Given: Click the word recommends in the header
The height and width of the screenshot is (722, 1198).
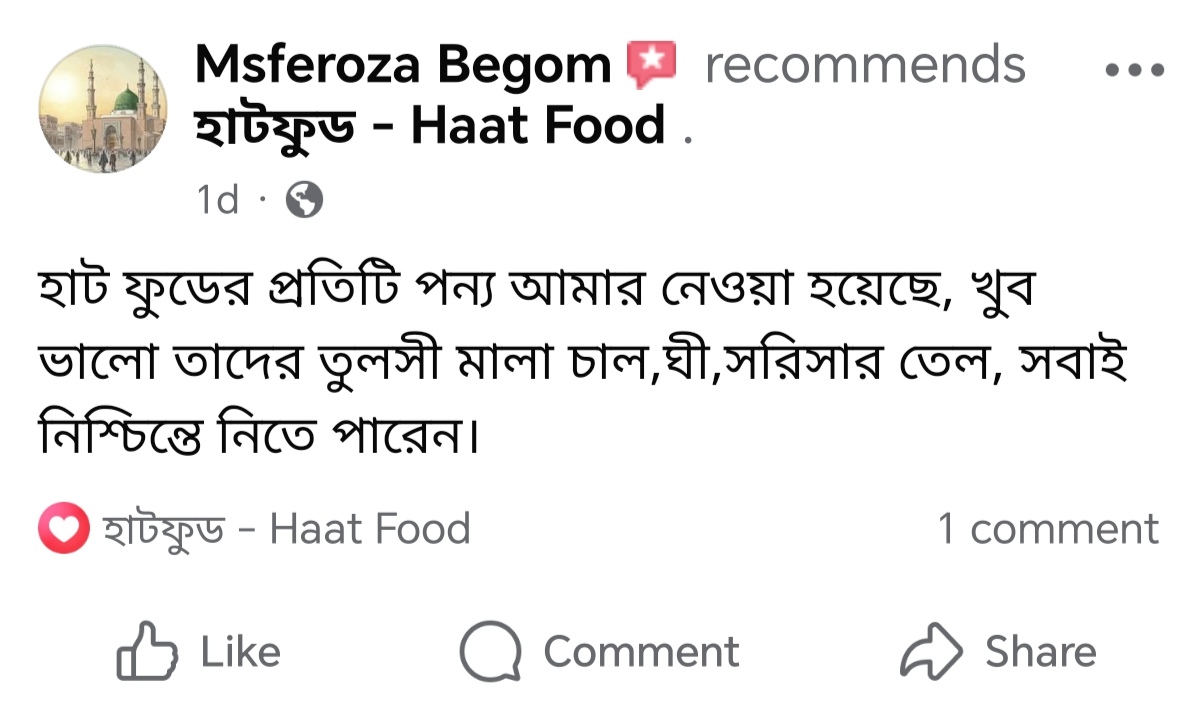Looking at the screenshot, I should [x=865, y=66].
